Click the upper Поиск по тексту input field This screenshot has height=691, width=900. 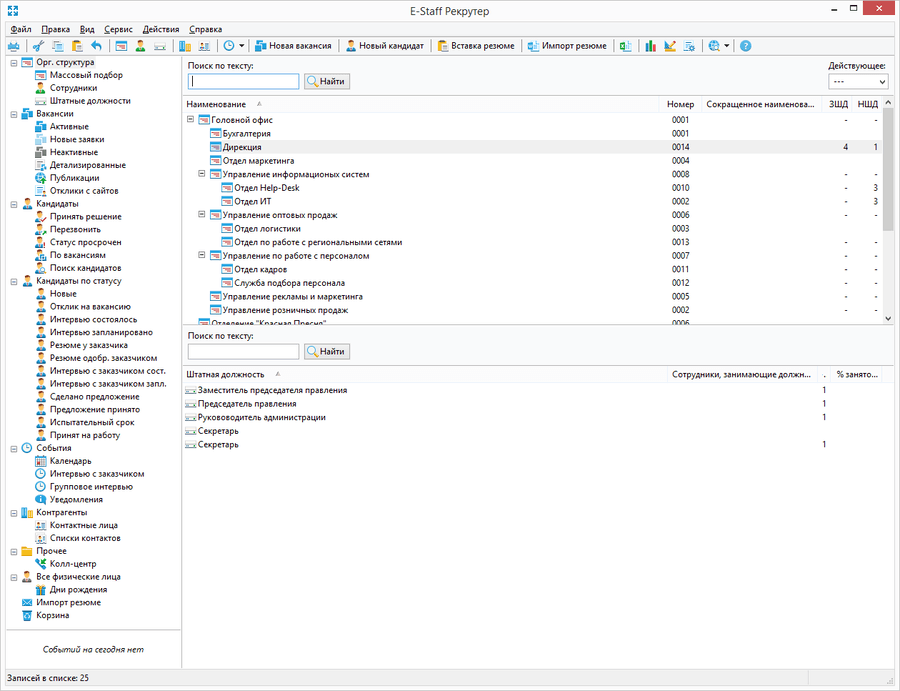243,81
